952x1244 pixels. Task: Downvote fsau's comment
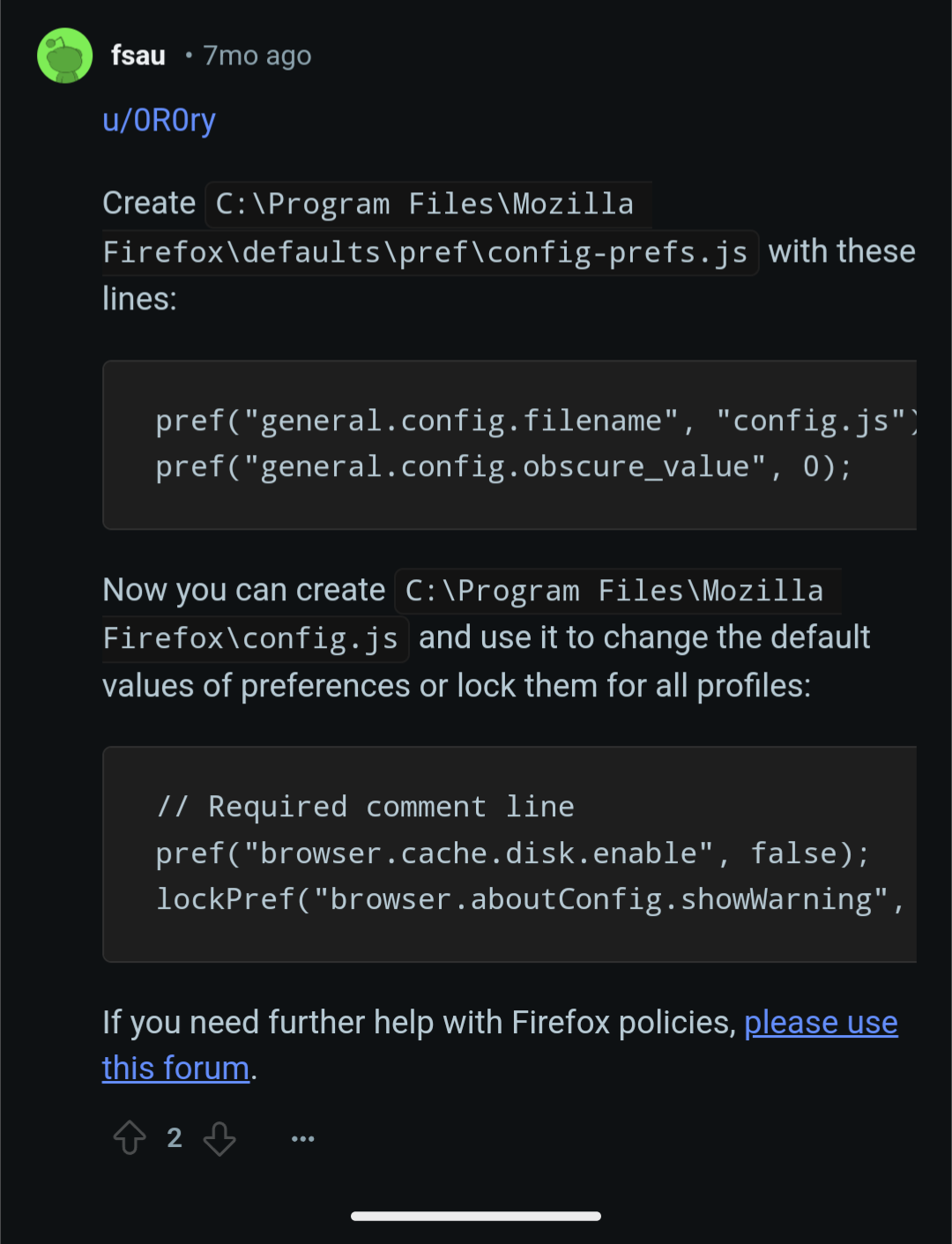pos(219,1138)
